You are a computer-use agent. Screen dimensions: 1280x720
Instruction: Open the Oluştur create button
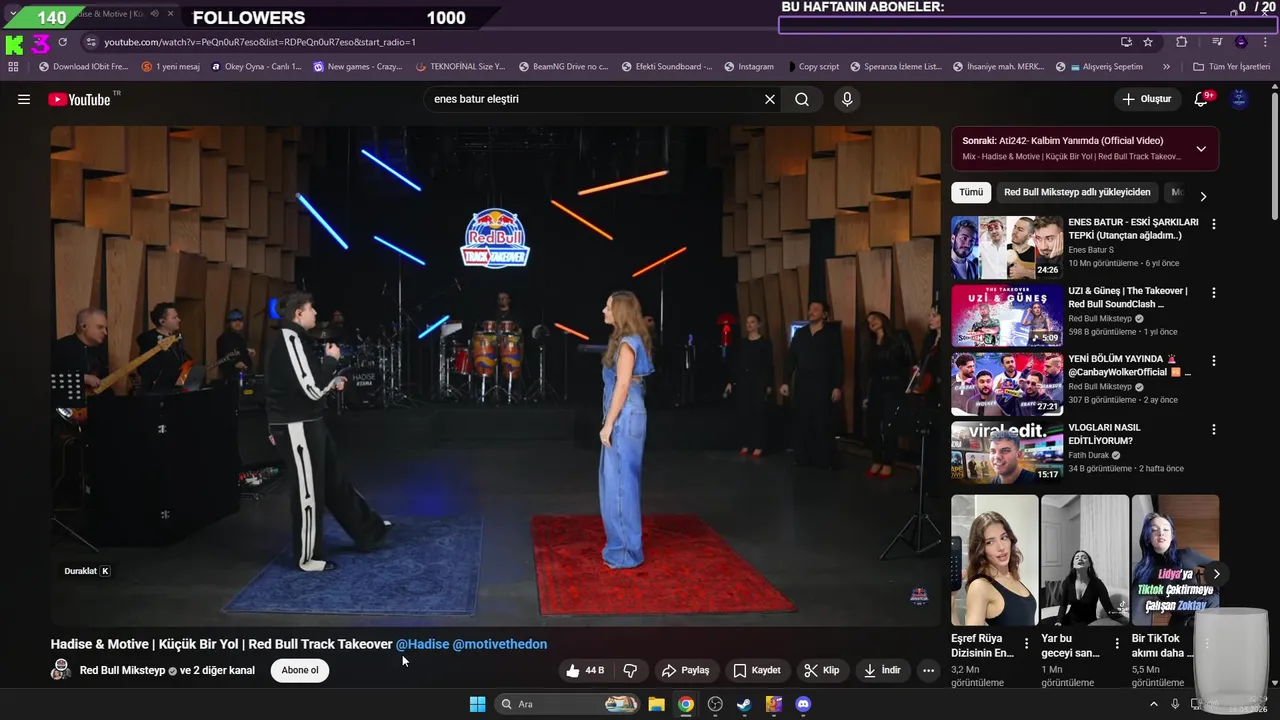click(1147, 99)
